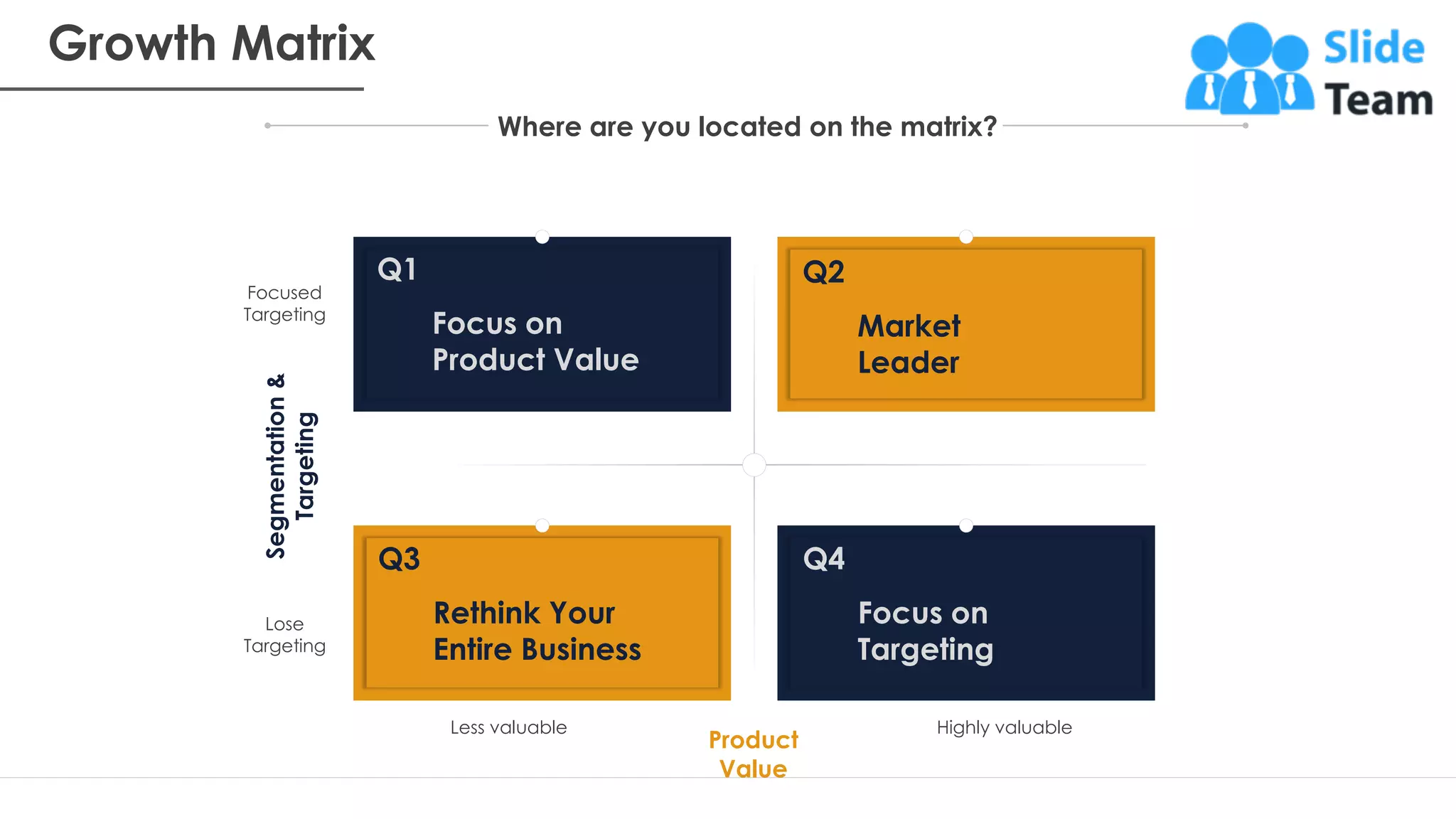The width and height of the screenshot is (1456, 819).
Task: Click the SlideTeam people logo icon
Action: tap(1249, 70)
